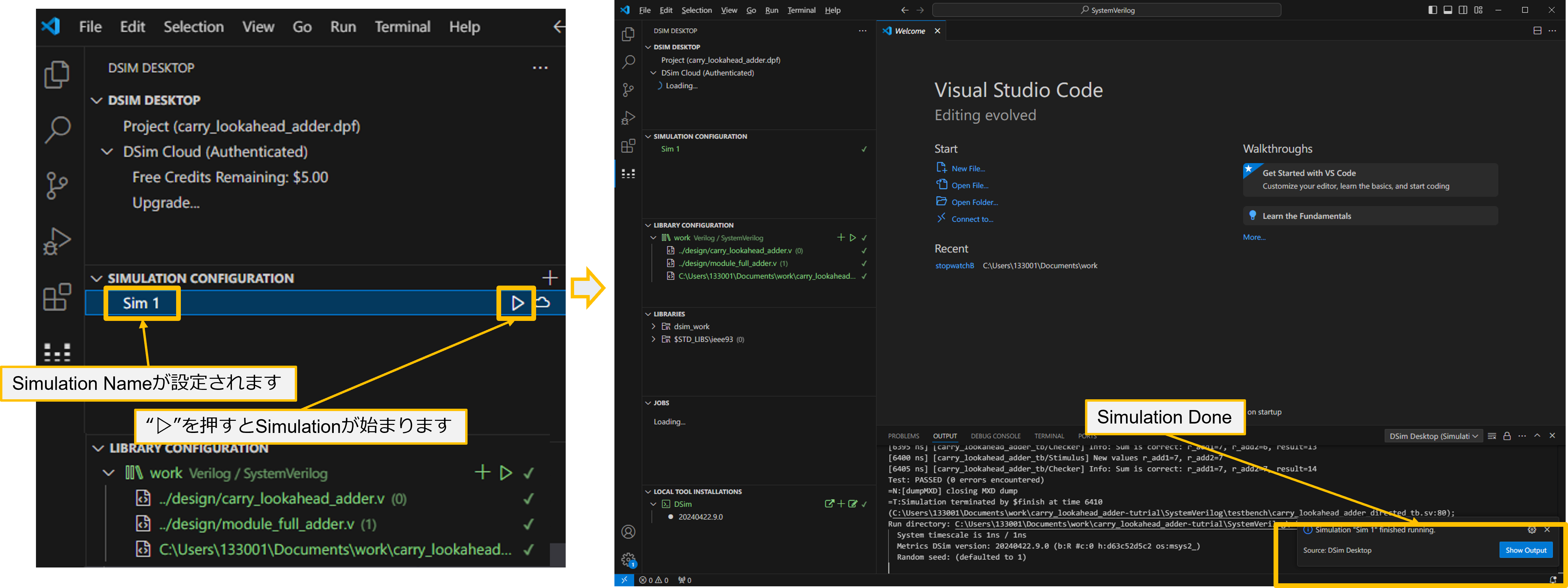Open Run and Debug in the right VS Code window
Image resolution: width=1568 pixels, height=588 pixels.
click(x=628, y=118)
